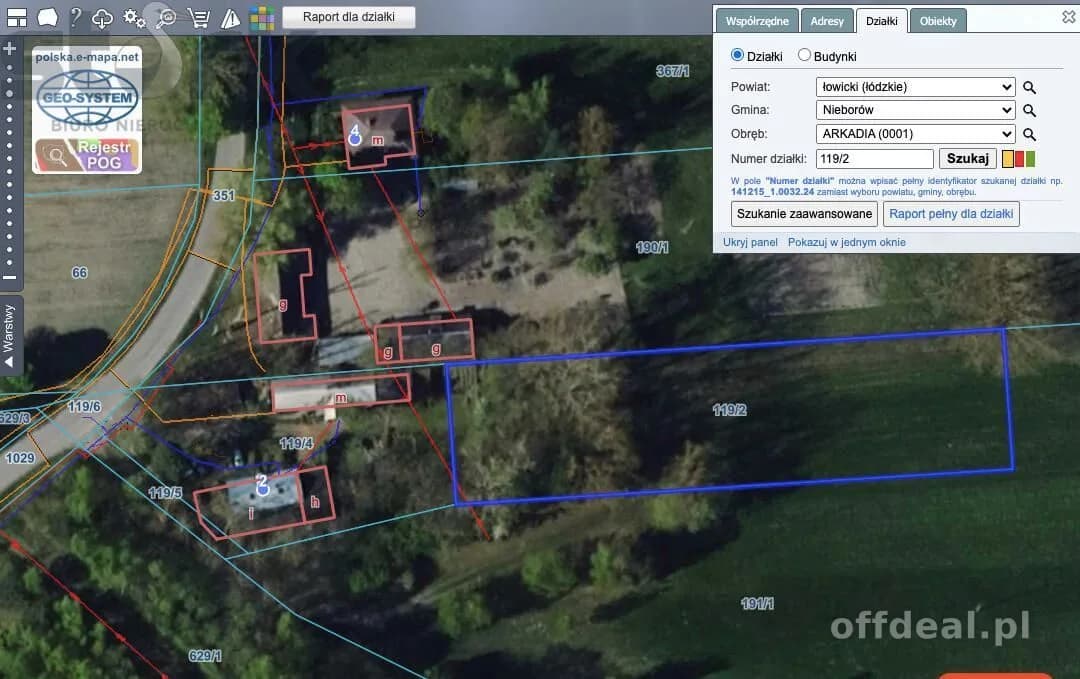The image size is (1080, 679).
Task: Click the map region shape icon
Action: [x=48, y=17]
